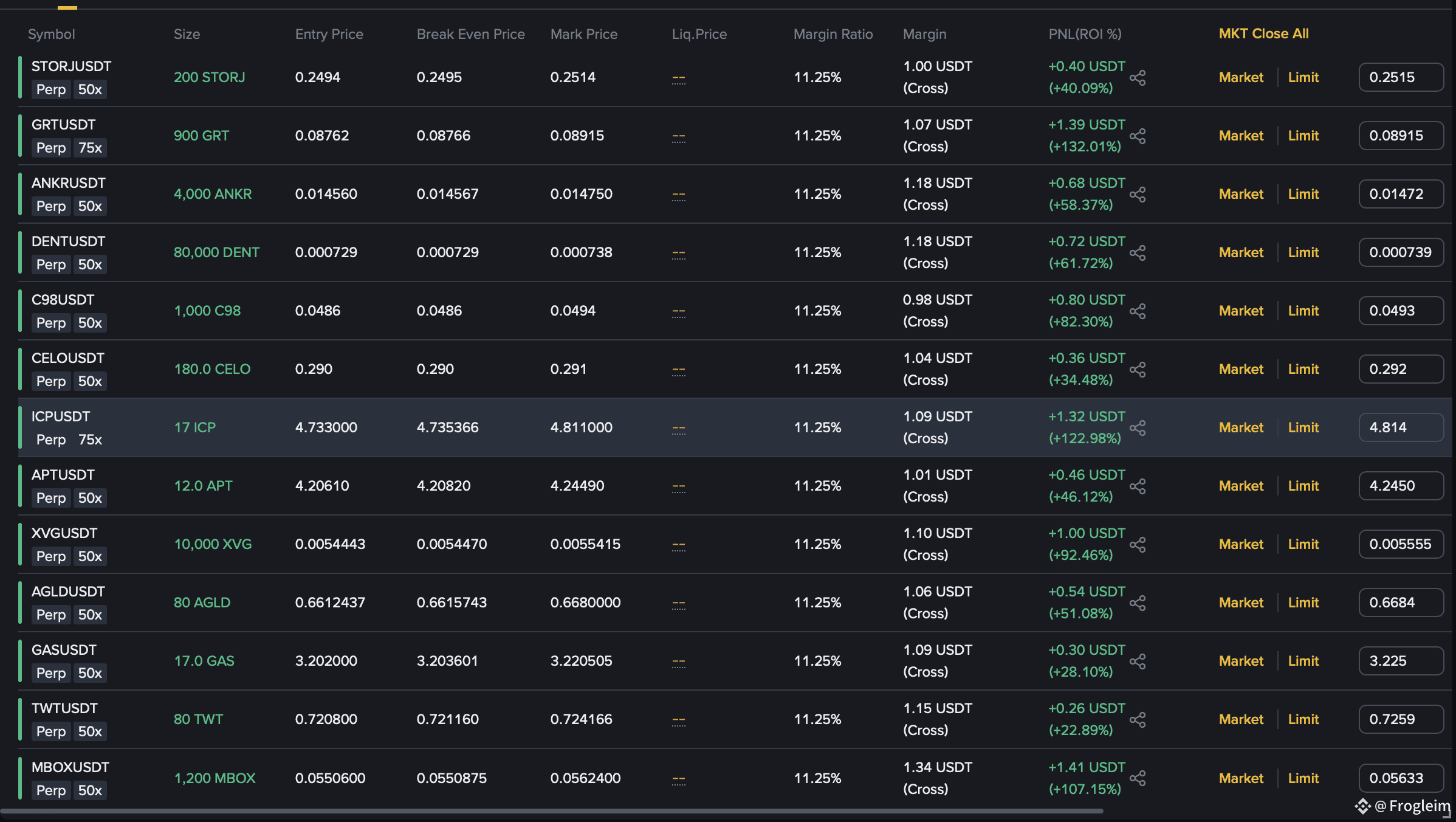
Task: Click share icon on MBOXUSDT row
Action: point(1138,778)
